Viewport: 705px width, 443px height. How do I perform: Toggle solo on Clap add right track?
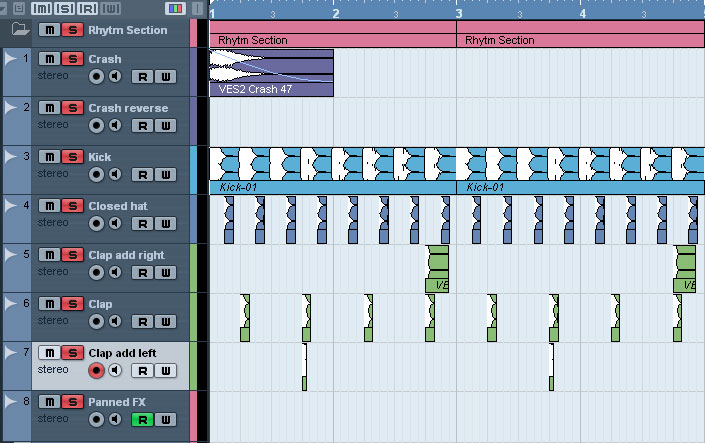coord(70,256)
